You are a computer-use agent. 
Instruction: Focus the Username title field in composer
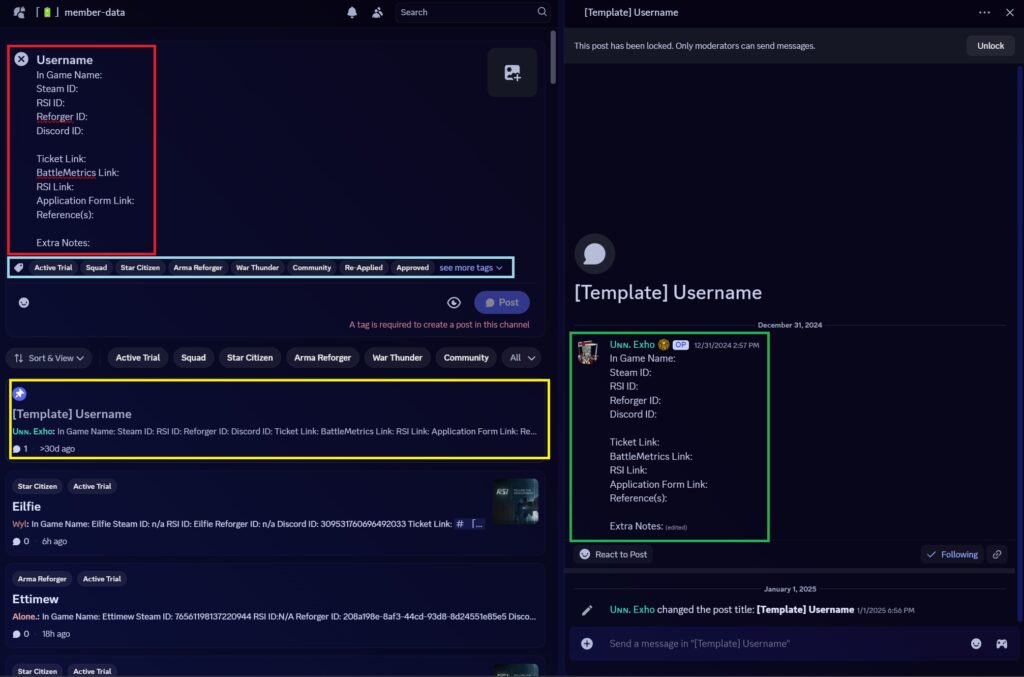[65, 59]
